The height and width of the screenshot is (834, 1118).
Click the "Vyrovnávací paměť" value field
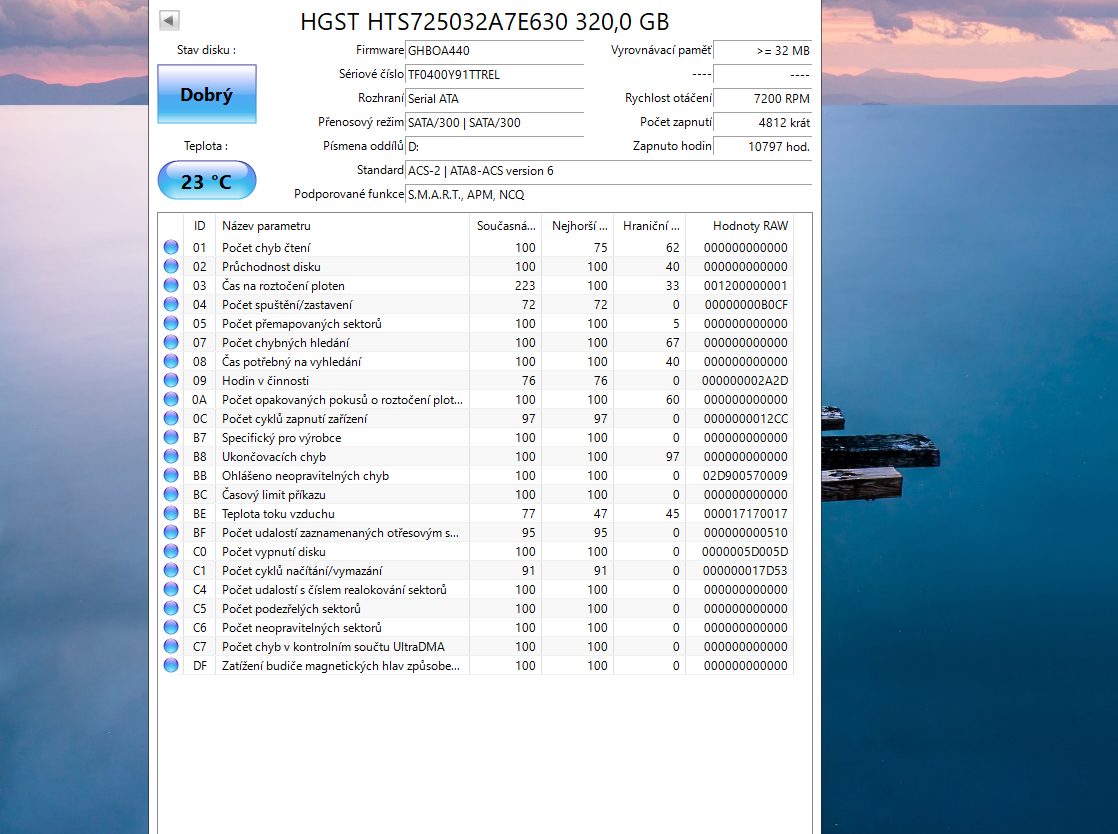[x=763, y=51]
